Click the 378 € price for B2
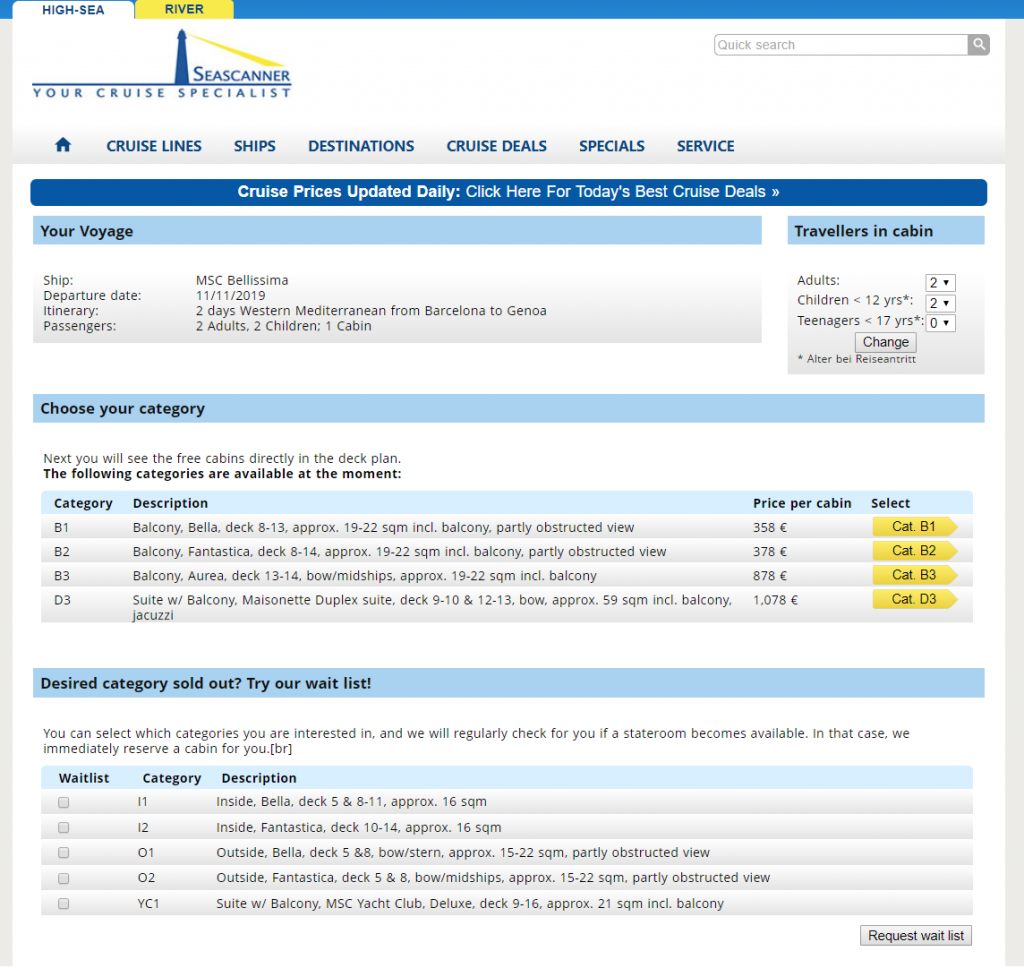 point(770,551)
